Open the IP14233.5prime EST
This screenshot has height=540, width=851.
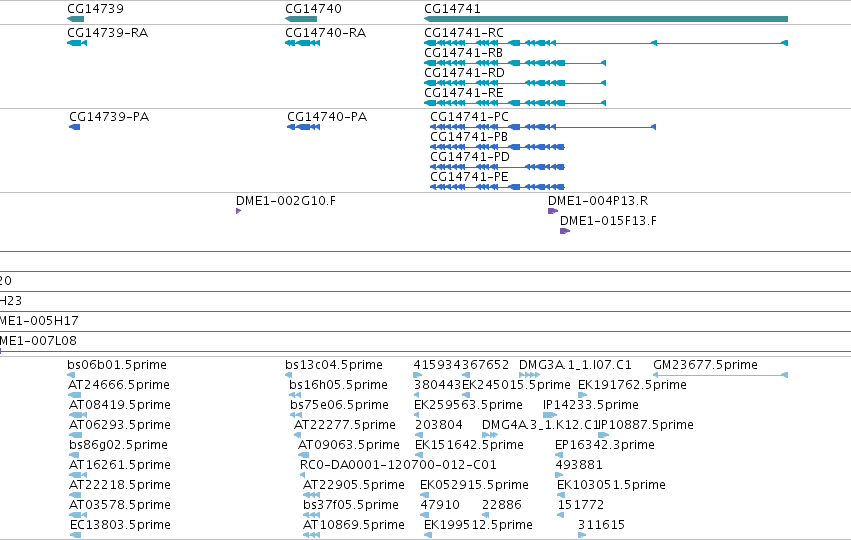tap(591, 405)
